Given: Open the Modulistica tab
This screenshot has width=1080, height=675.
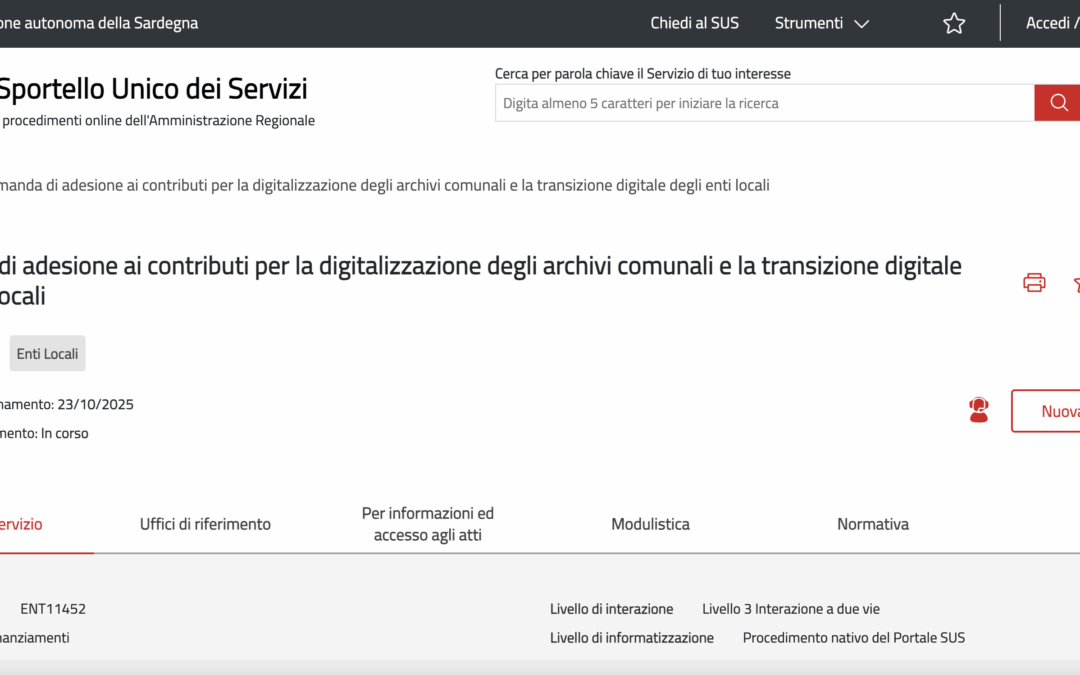Looking at the screenshot, I should (650, 524).
